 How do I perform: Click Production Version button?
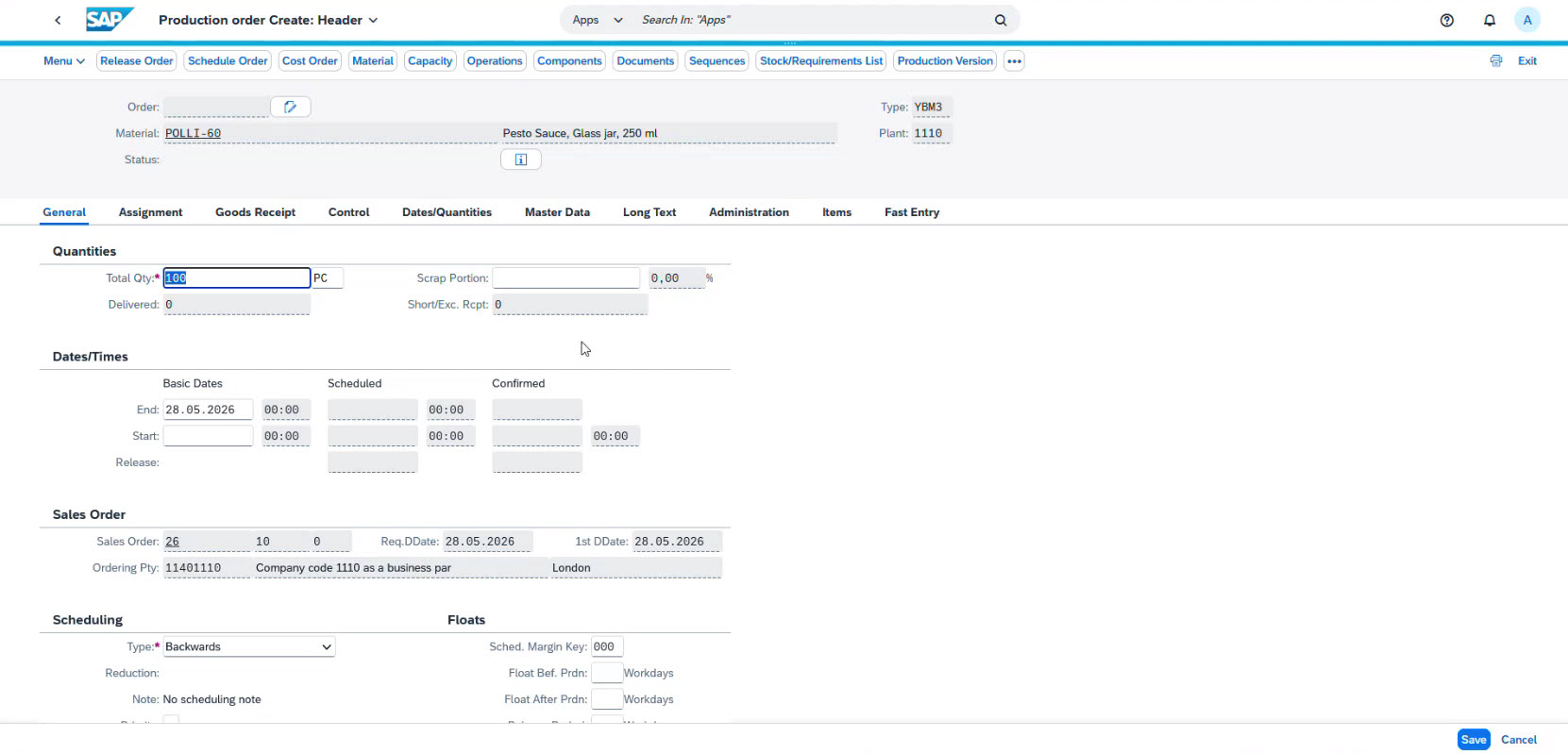click(945, 61)
